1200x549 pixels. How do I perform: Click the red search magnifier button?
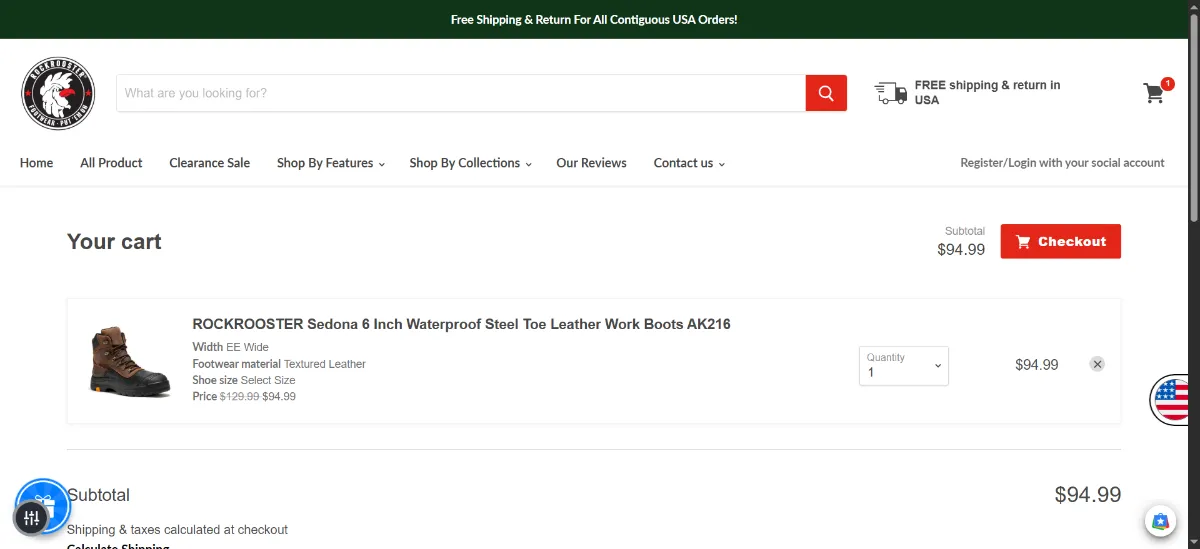826,93
